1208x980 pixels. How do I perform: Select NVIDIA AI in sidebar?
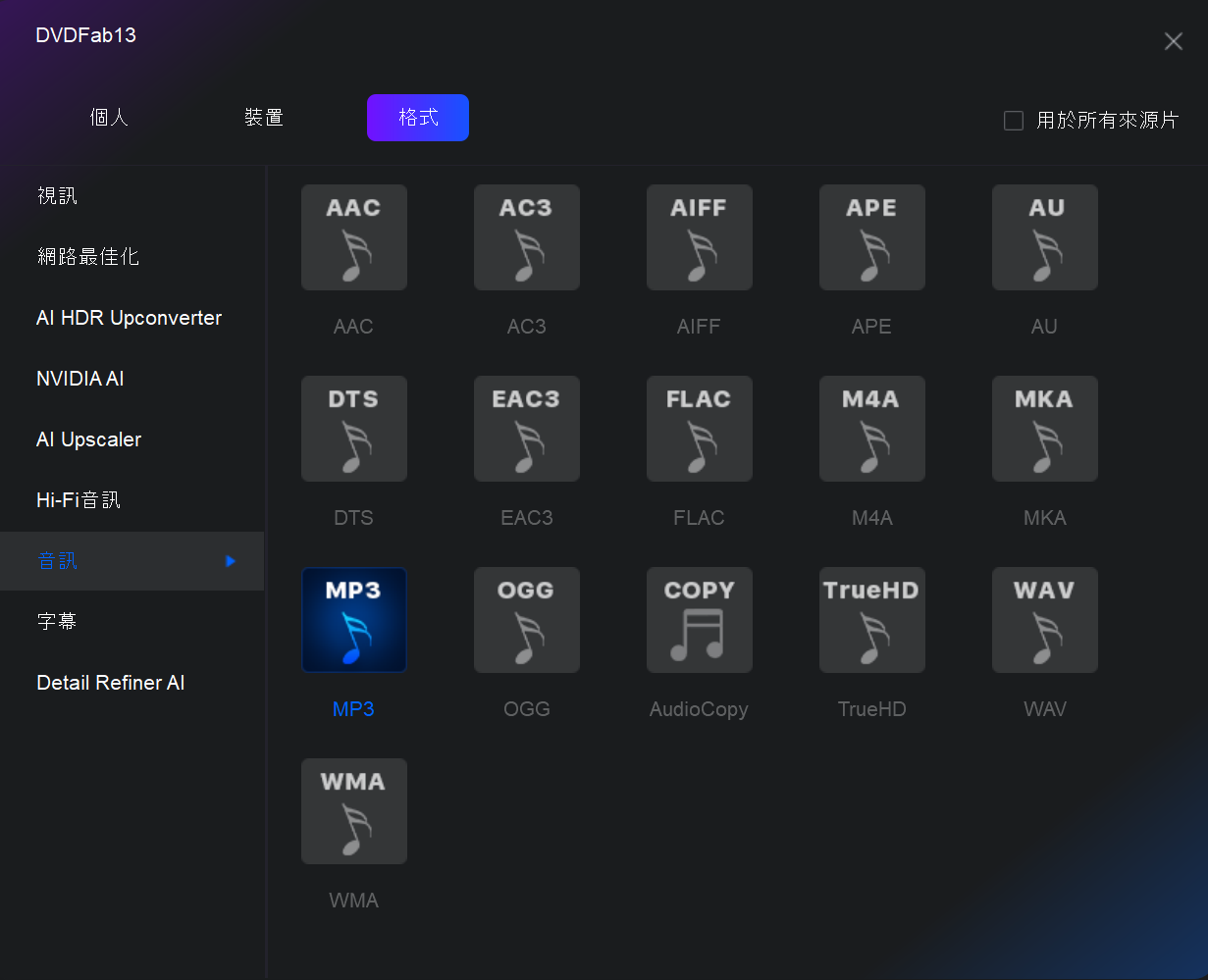(132, 379)
